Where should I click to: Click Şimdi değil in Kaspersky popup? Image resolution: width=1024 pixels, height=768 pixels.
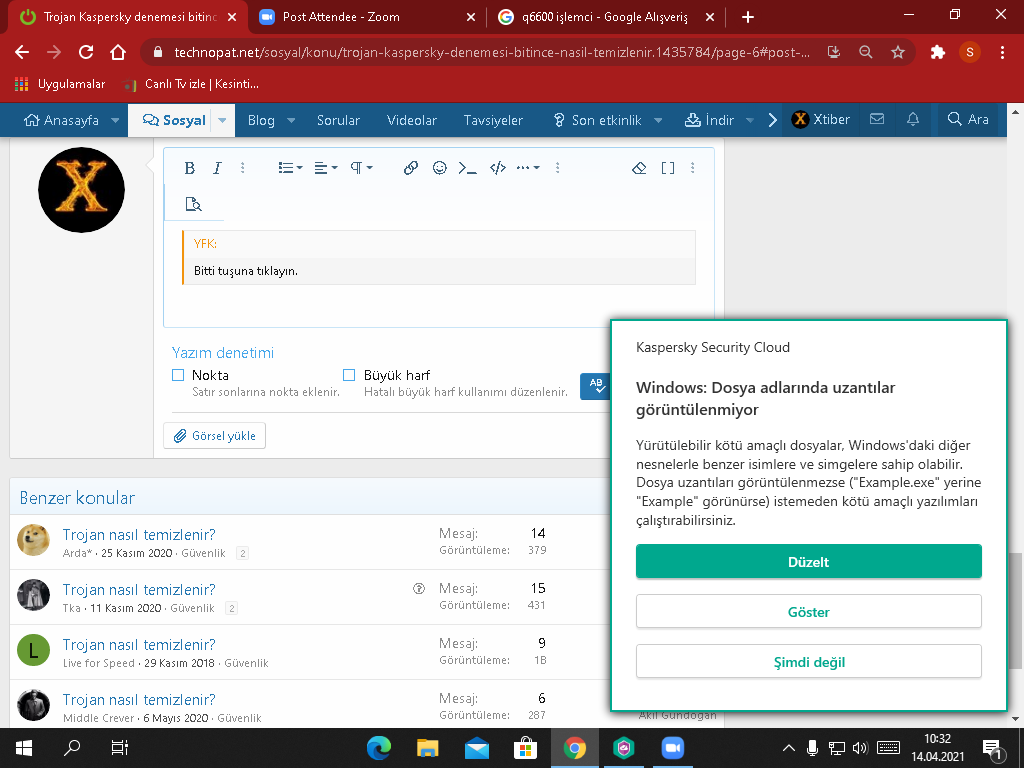[808, 662]
